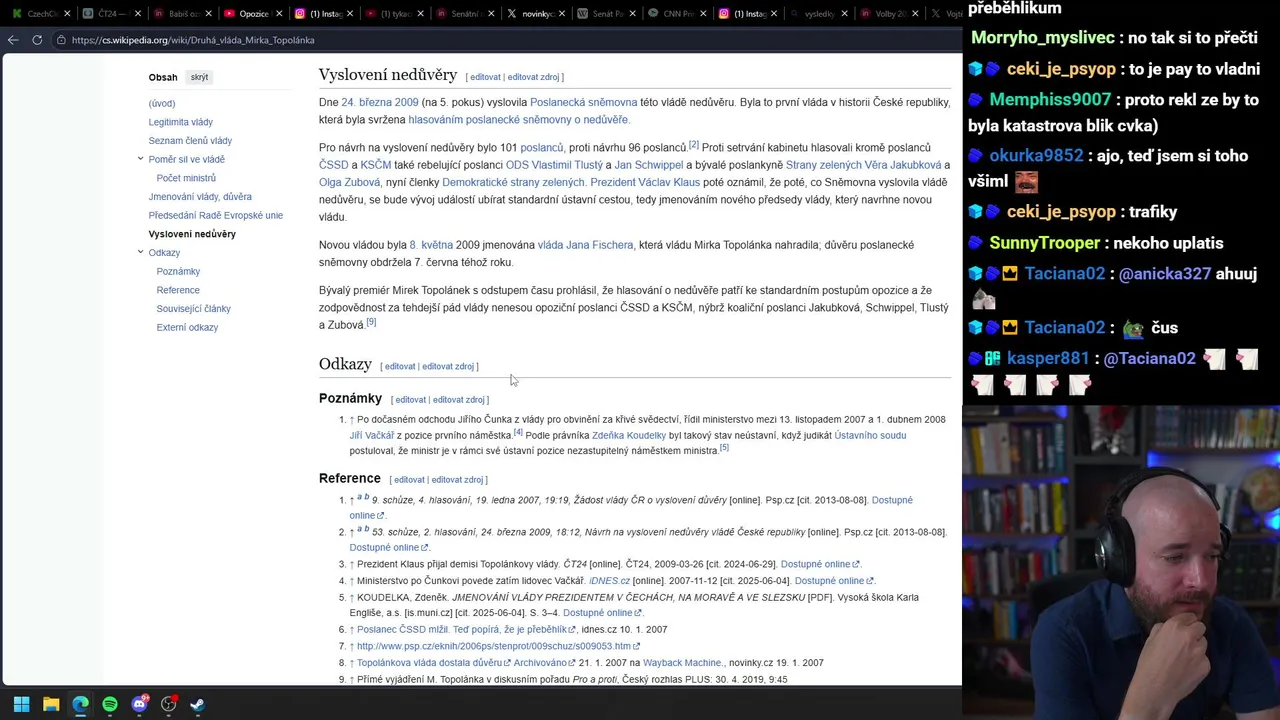Open Microsoft Edge from the taskbar
The height and width of the screenshot is (720, 1280).
coord(80,704)
